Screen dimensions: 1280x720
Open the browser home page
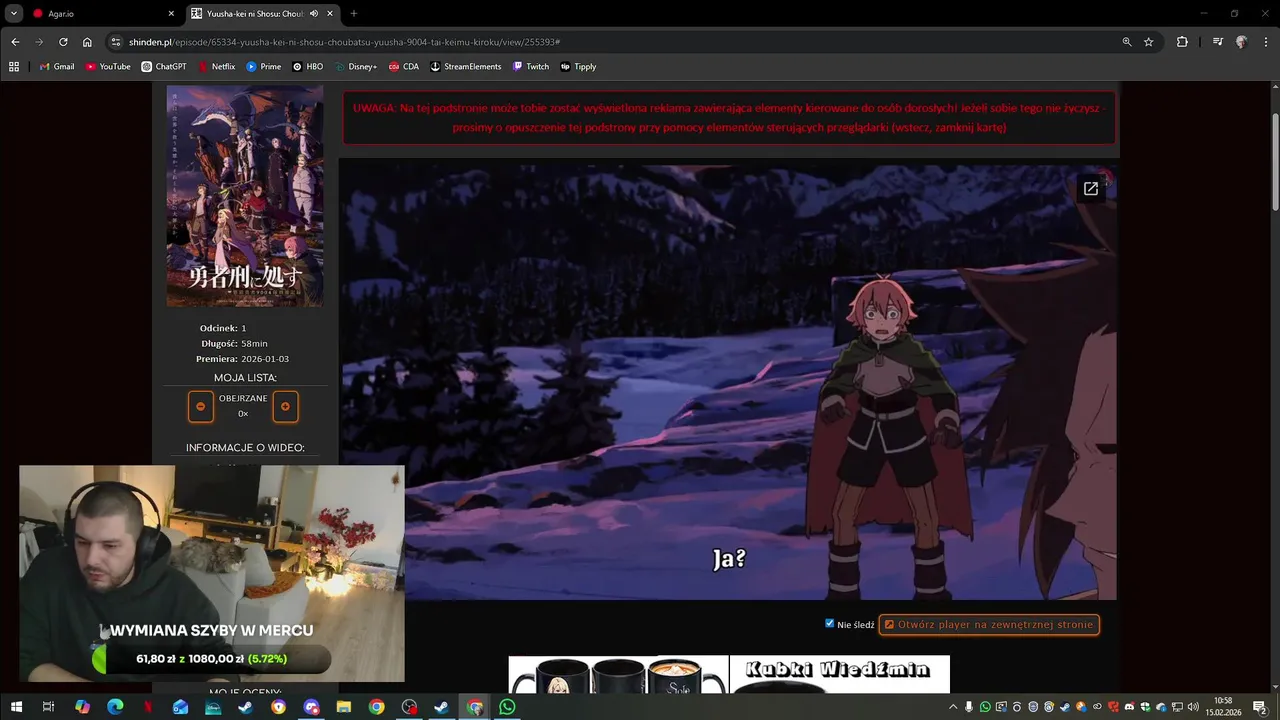(x=87, y=42)
